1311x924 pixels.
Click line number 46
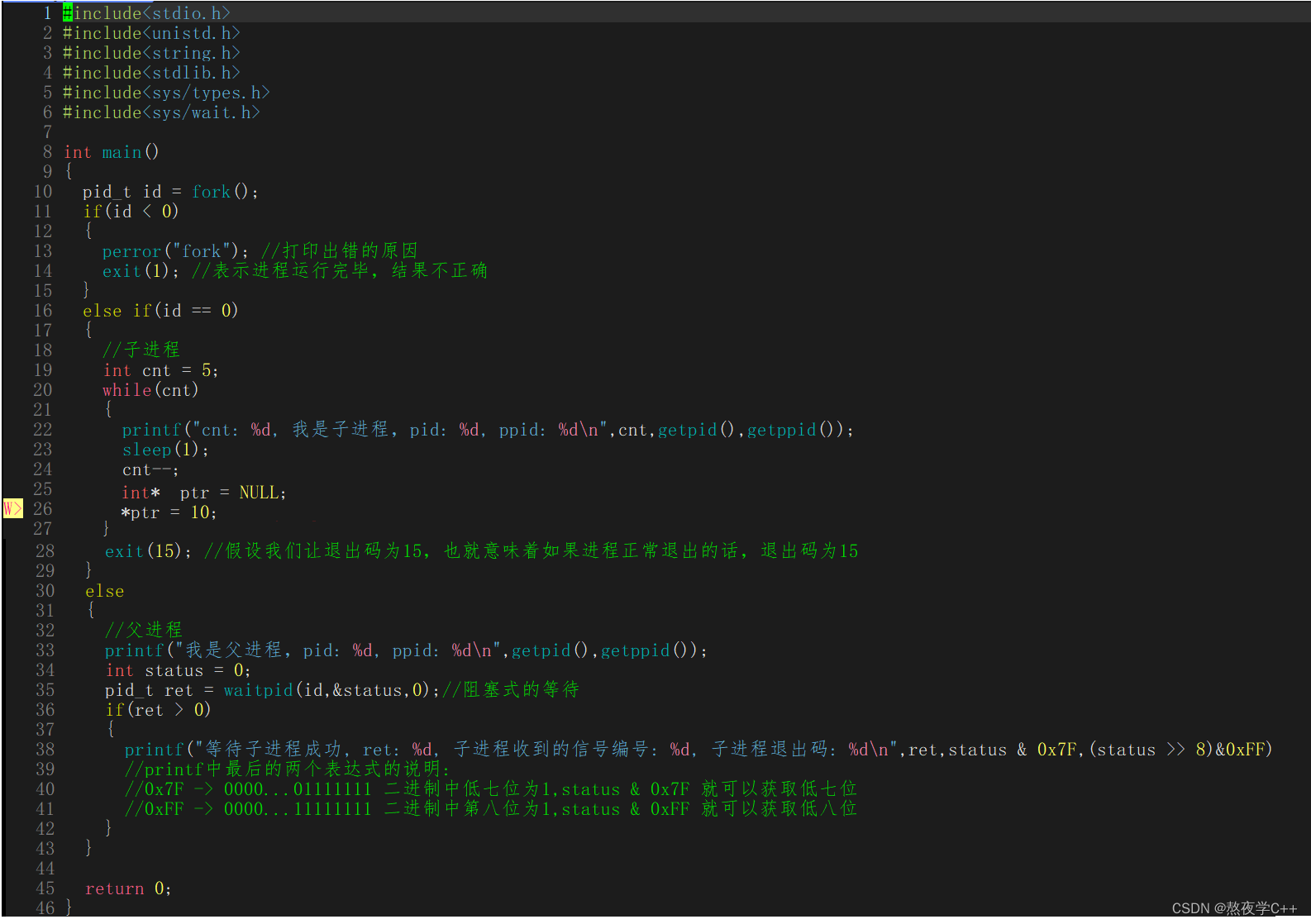45,907
